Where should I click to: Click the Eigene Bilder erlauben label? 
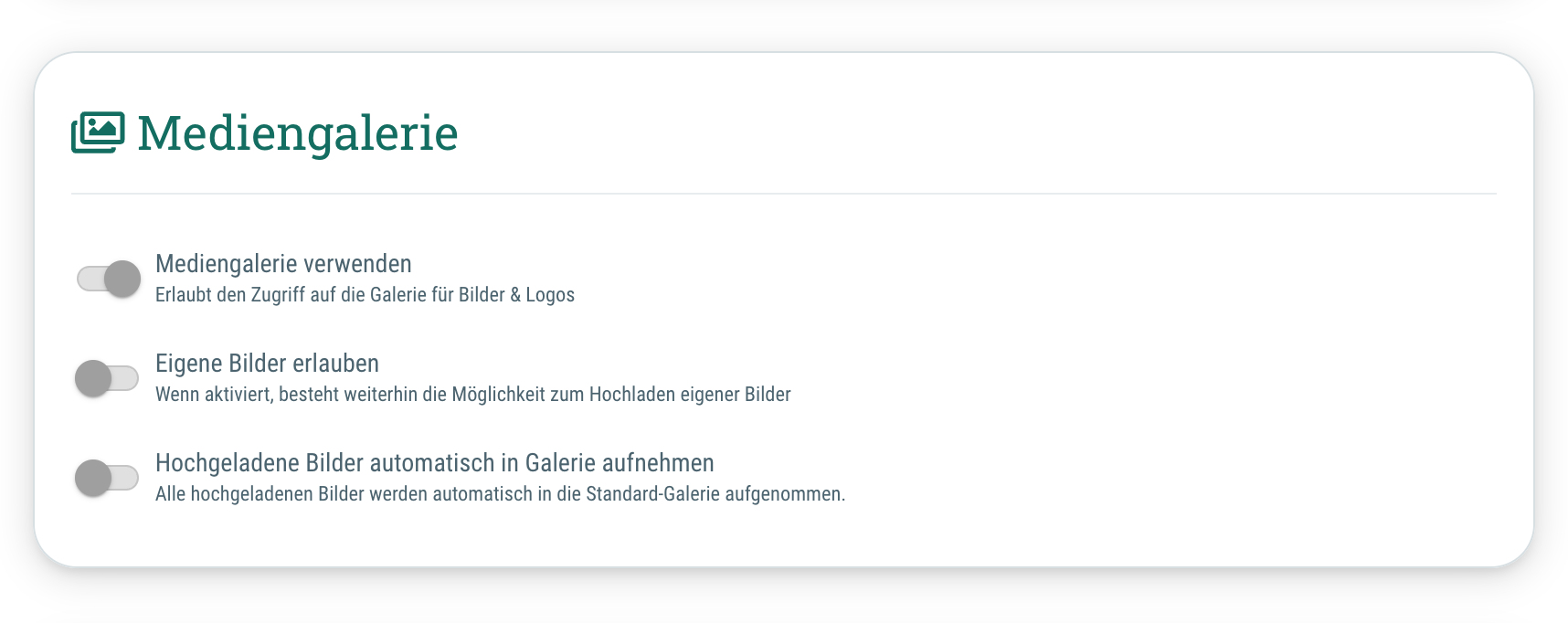[267, 364]
